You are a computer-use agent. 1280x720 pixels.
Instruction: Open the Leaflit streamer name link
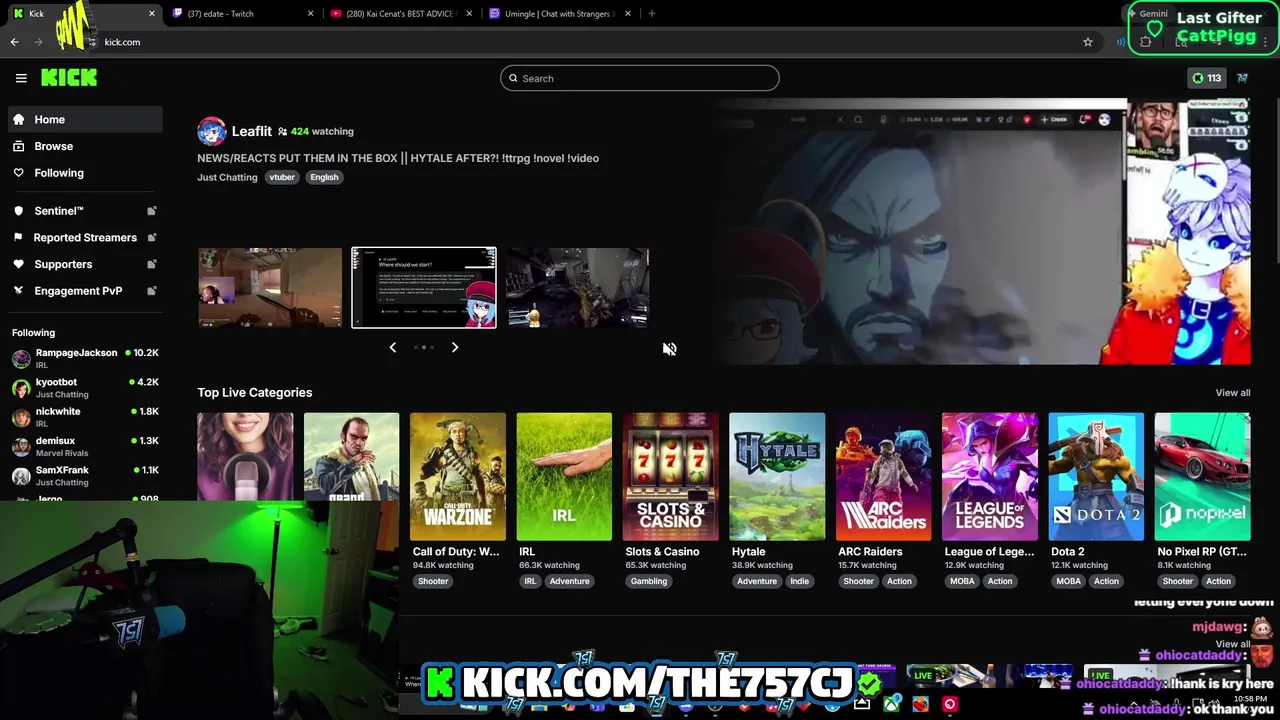(251, 131)
